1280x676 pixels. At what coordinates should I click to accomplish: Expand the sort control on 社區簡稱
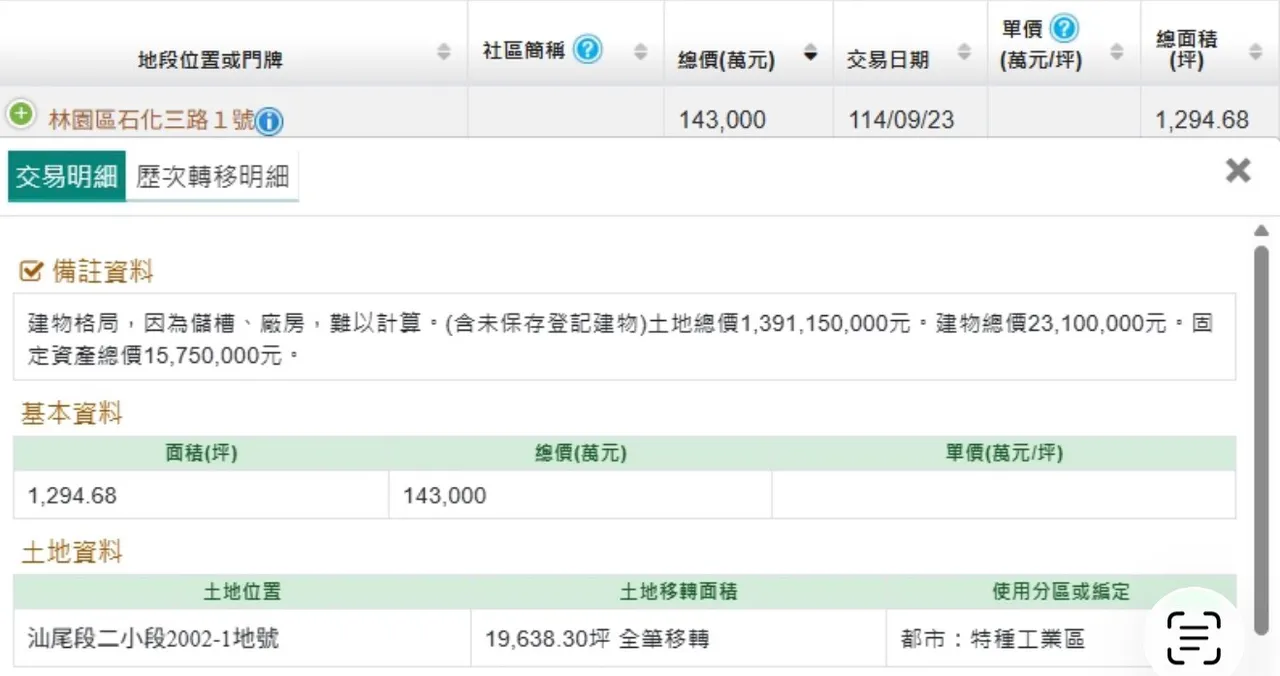pyautogui.click(x=640, y=50)
